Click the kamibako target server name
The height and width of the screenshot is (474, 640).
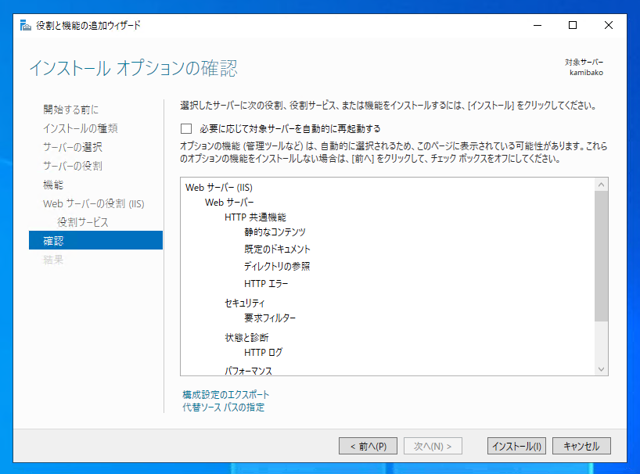pos(586,73)
